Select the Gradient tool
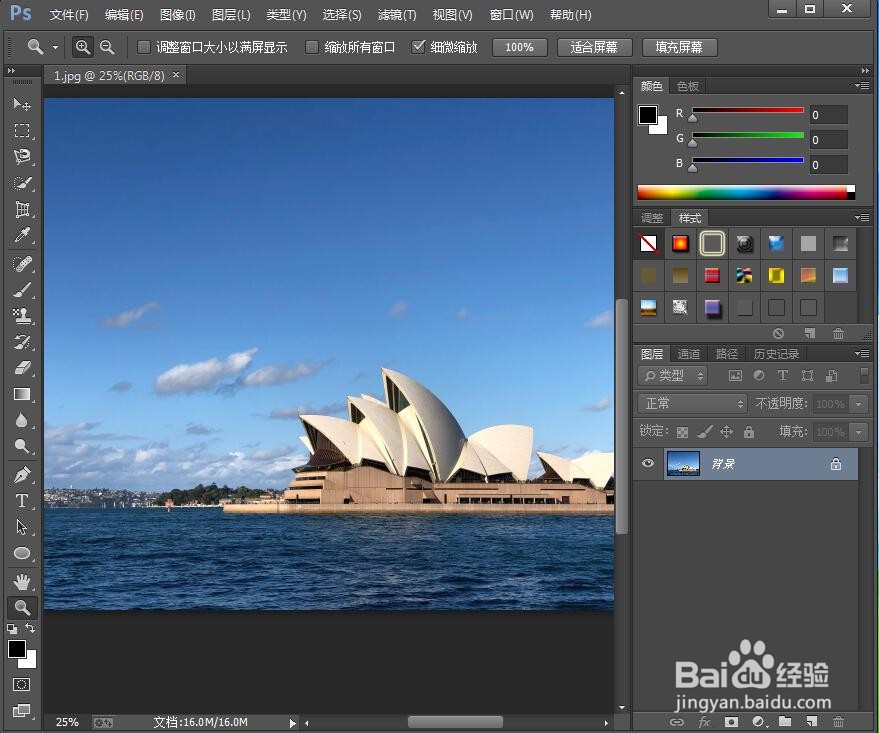This screenshot has height=733, width=879. coord(22,394)
